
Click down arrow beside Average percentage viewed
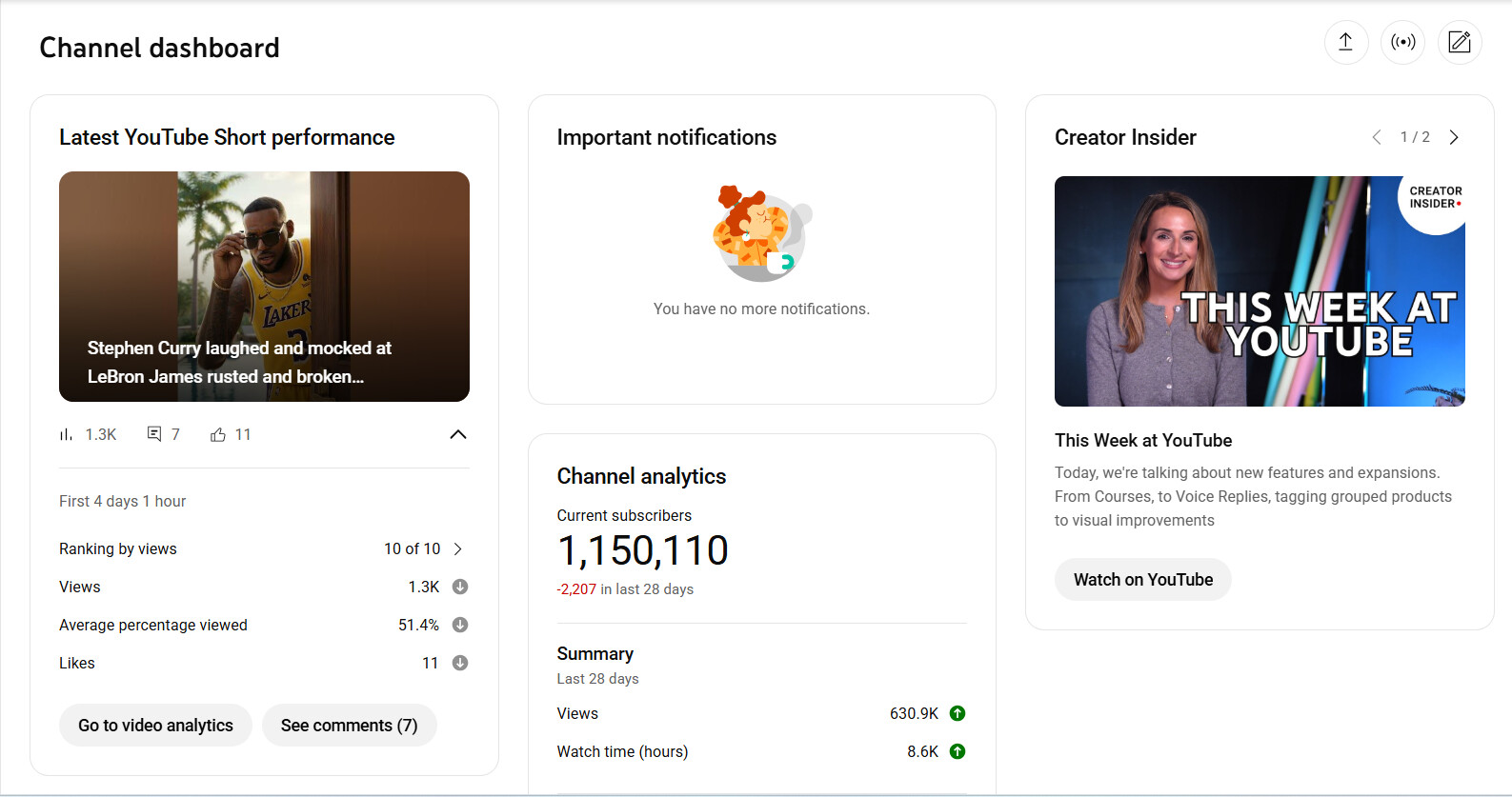459,625
